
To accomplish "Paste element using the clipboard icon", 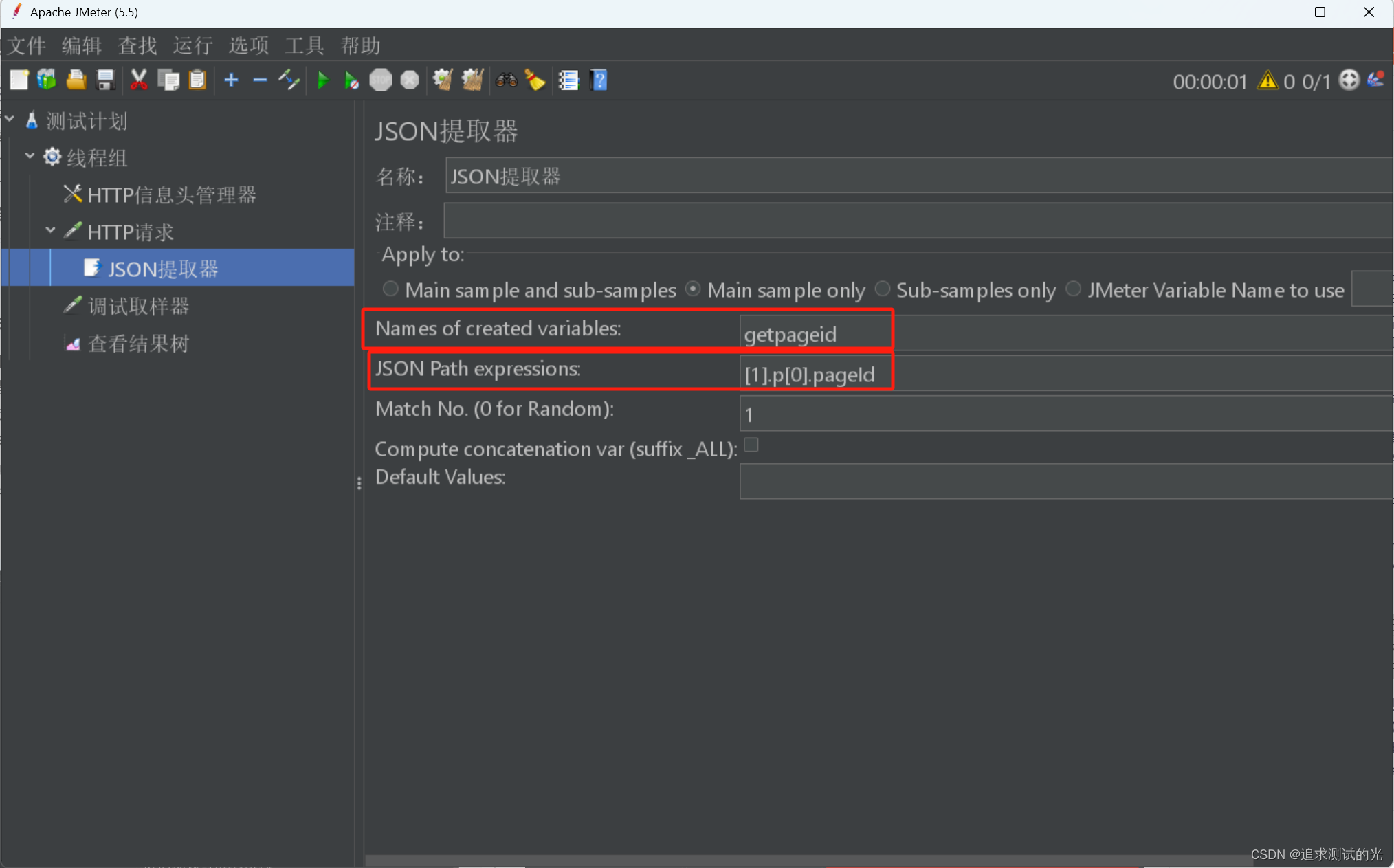I will click(x=197, y=80).
